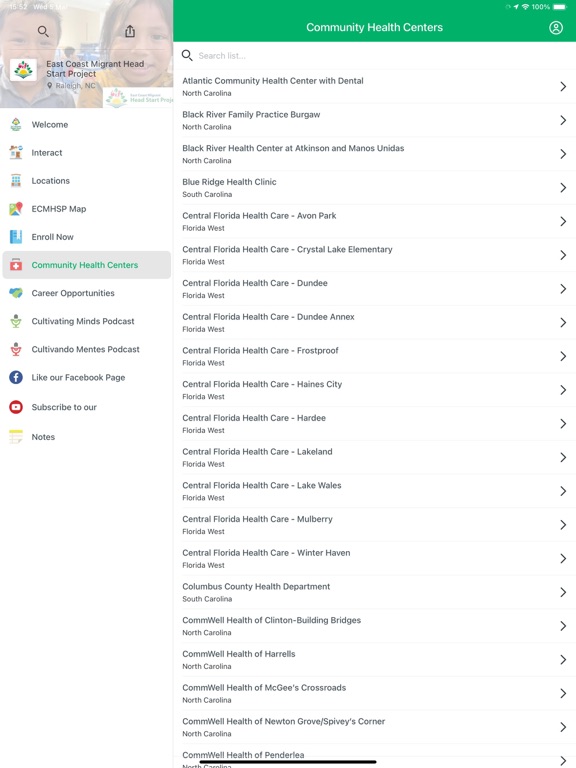576x768 pixels.
Task: Click the ECMHSP Map icon
Action: [x=16, y=209]
